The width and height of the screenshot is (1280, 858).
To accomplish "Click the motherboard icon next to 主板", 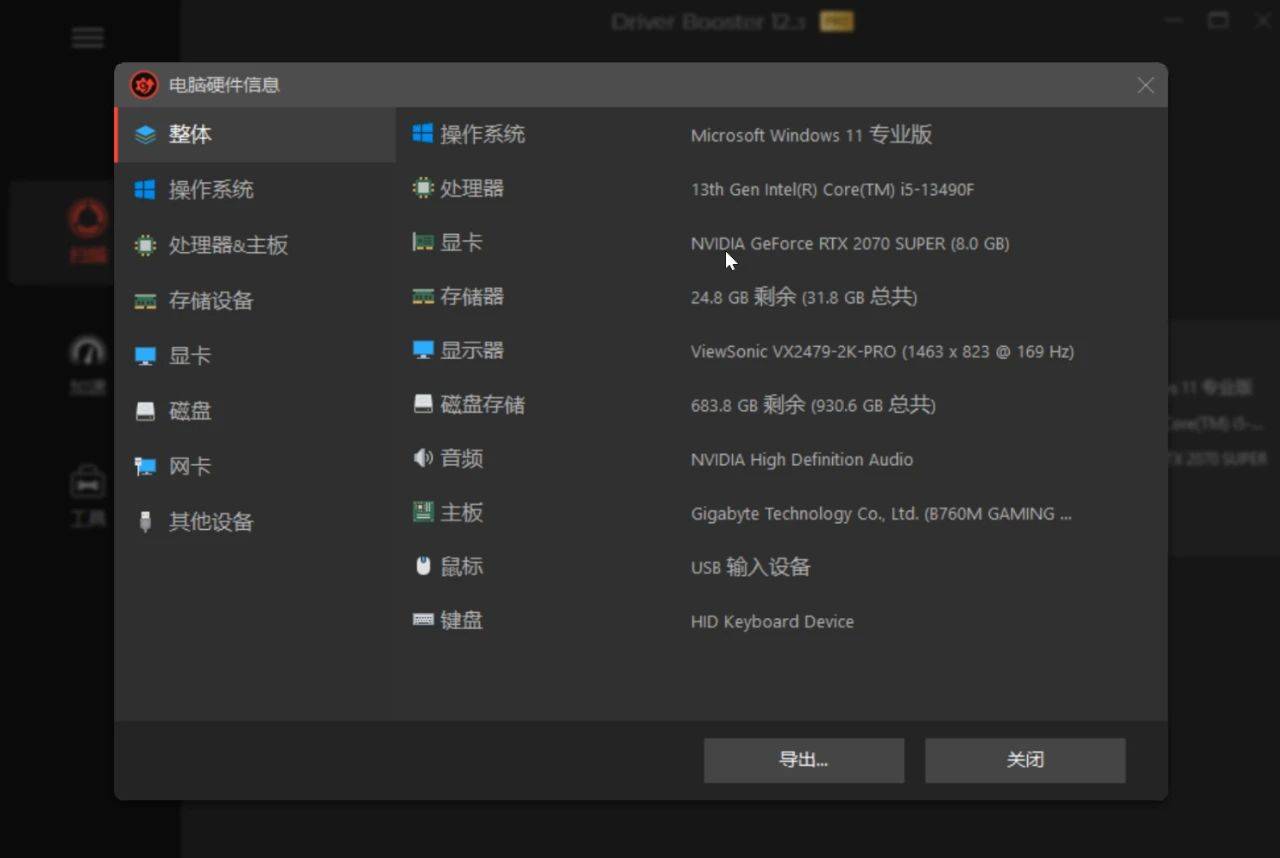I will pos(423,512).
